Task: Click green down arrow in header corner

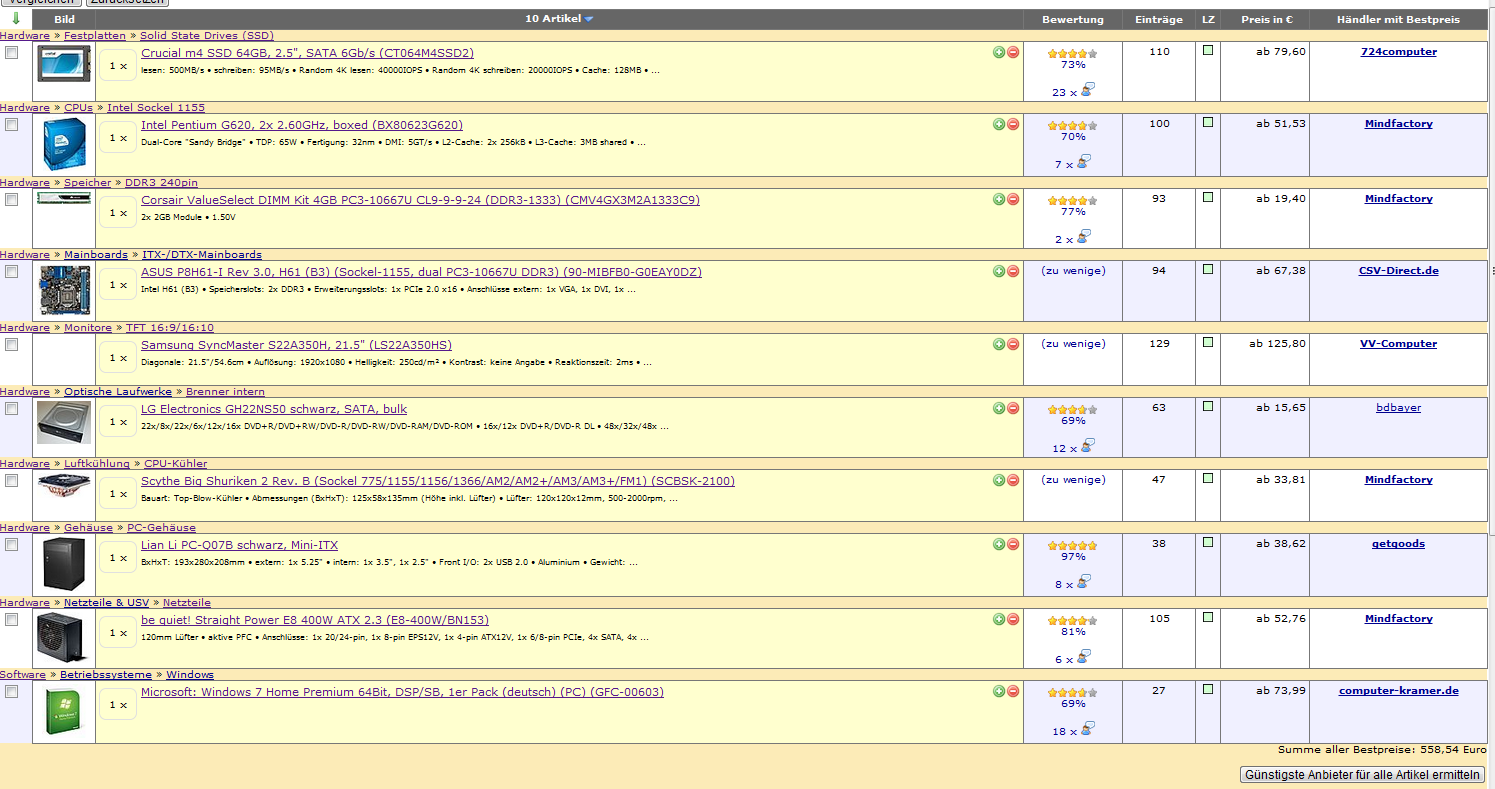Action: click(x=16, y=19)
